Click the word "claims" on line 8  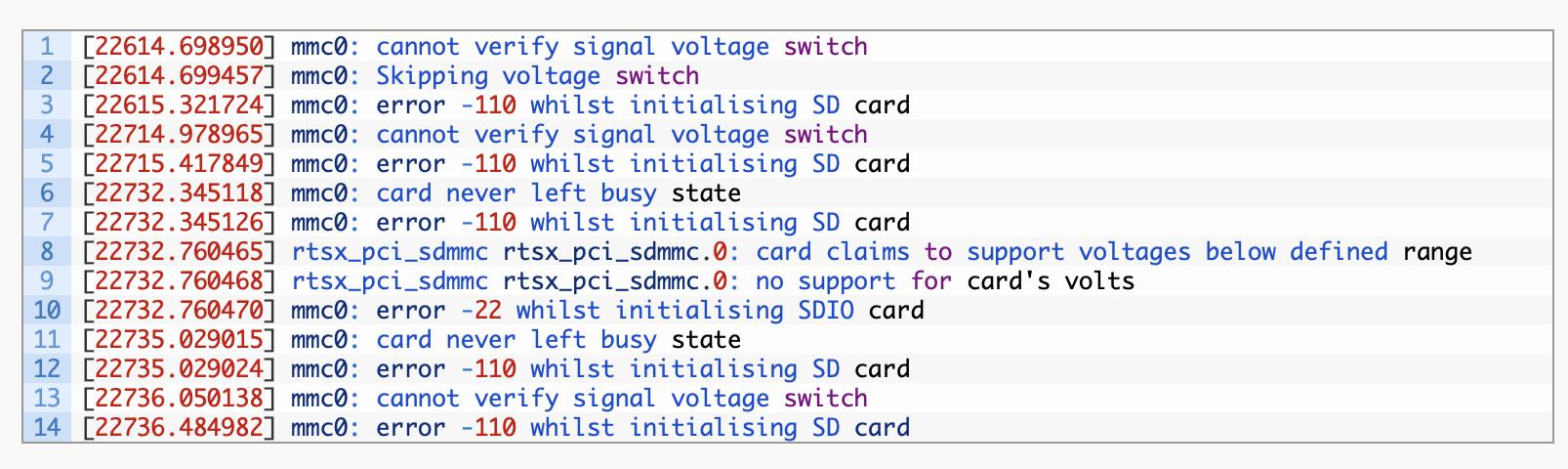pyautogui.click(x=868, y=252)
